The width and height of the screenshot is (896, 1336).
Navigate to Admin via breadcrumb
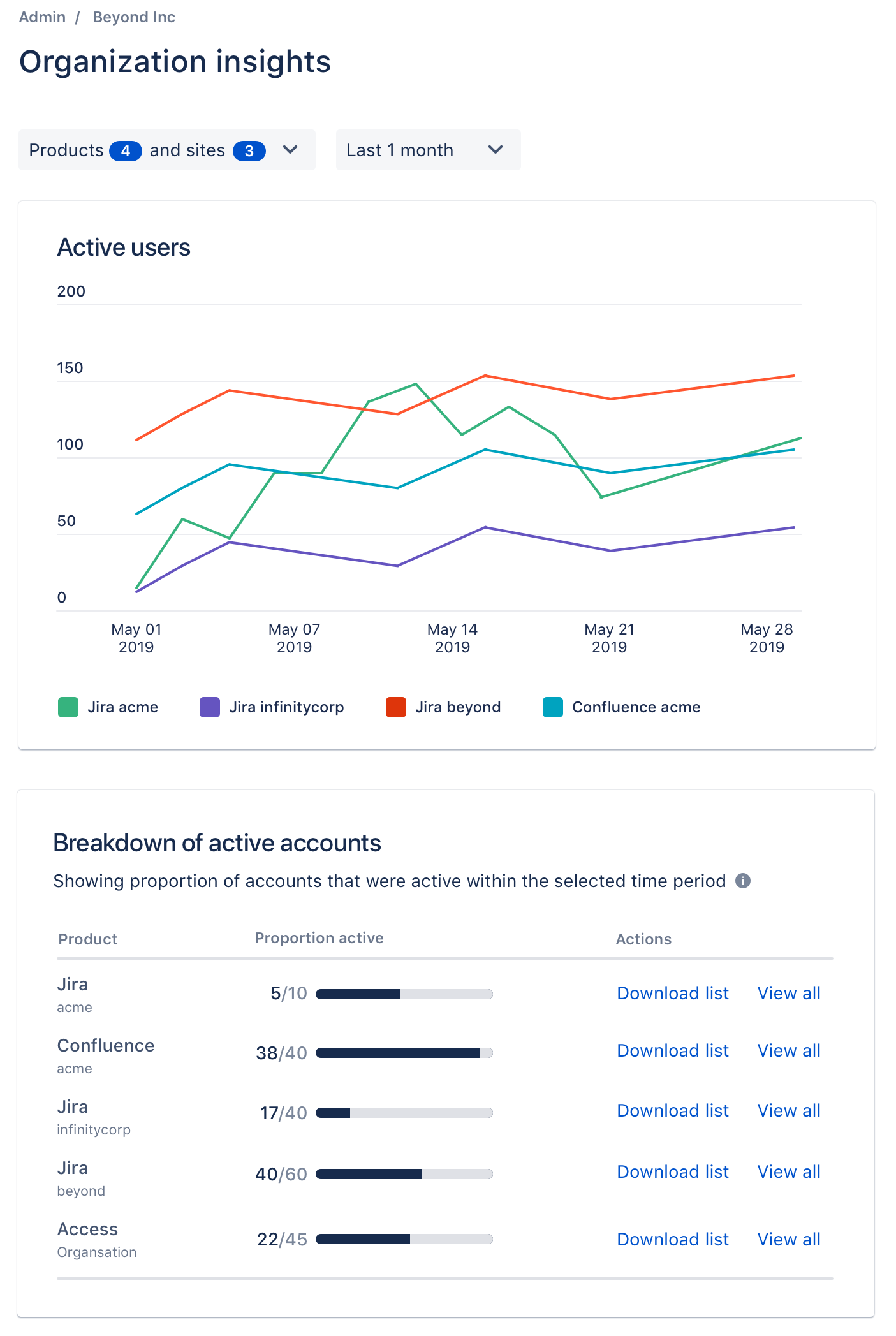coord(41,17)
